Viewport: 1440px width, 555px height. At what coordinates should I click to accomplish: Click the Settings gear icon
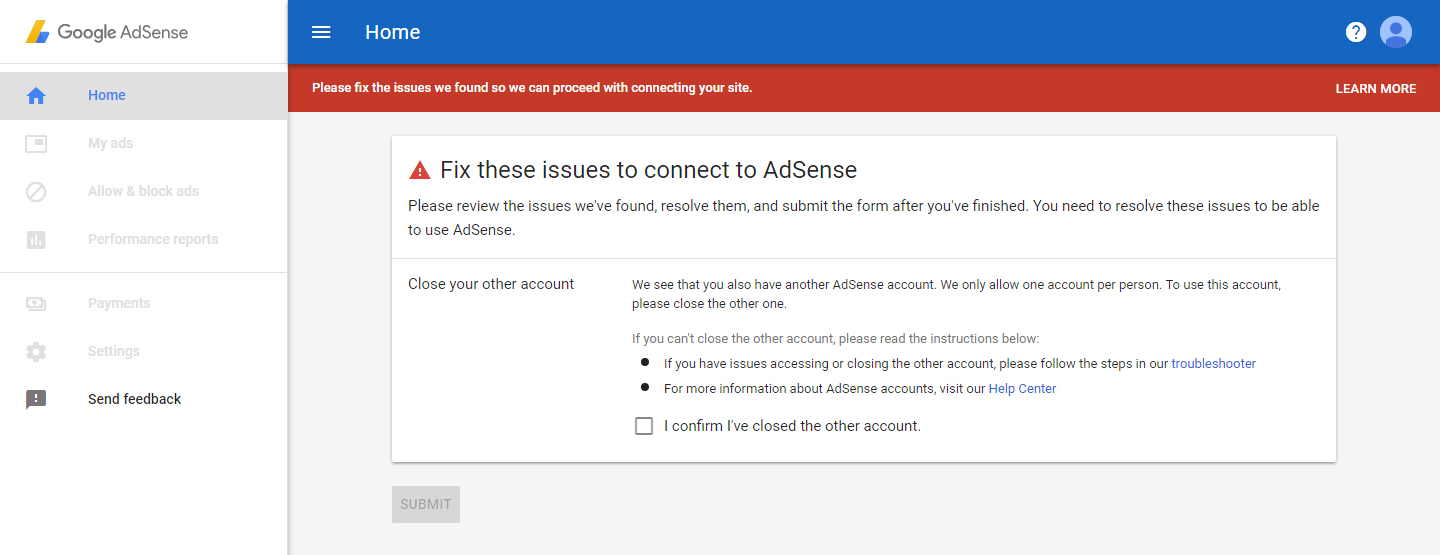pos(36,352)
